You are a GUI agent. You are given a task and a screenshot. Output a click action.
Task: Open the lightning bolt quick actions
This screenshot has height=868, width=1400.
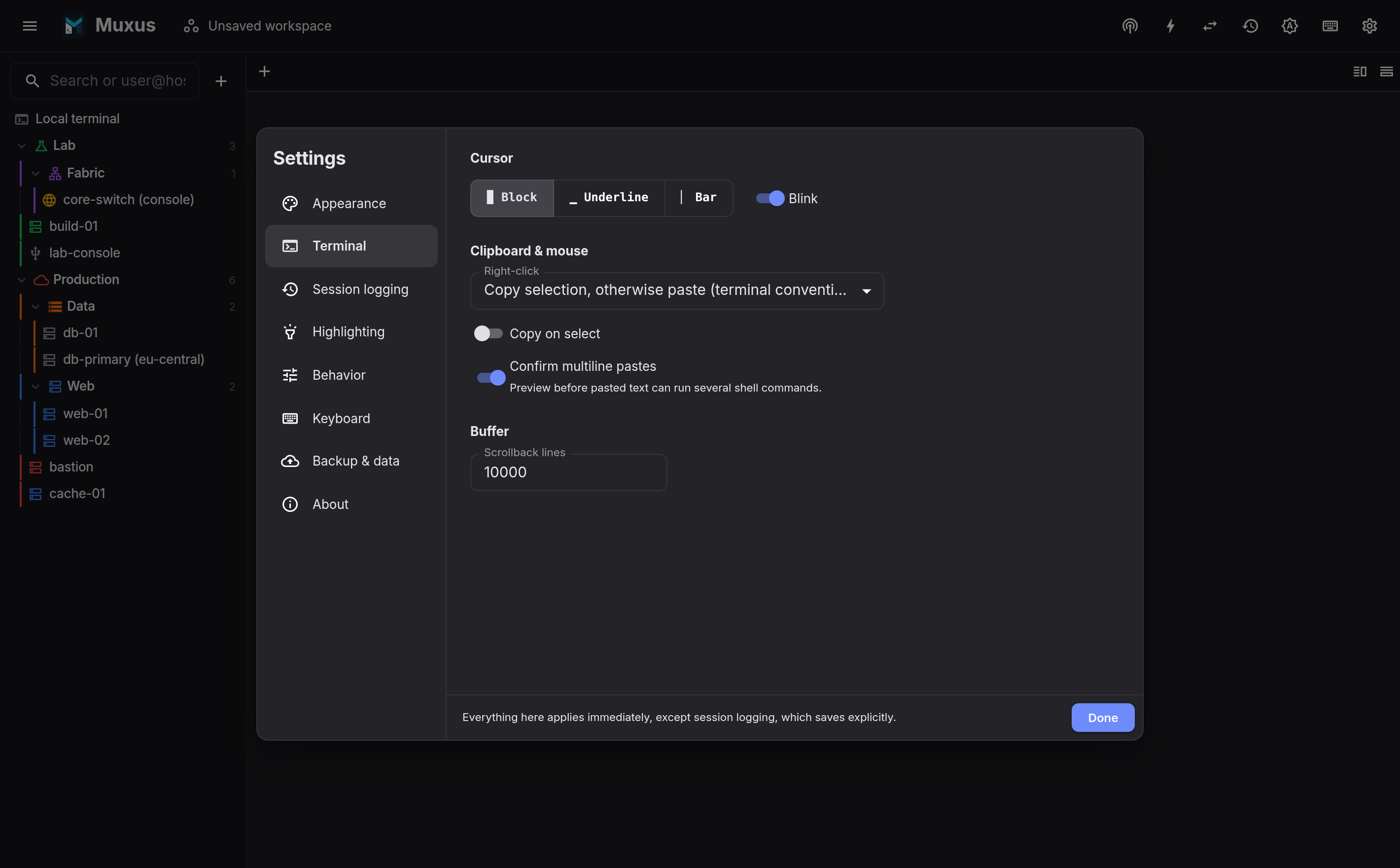1170,26
